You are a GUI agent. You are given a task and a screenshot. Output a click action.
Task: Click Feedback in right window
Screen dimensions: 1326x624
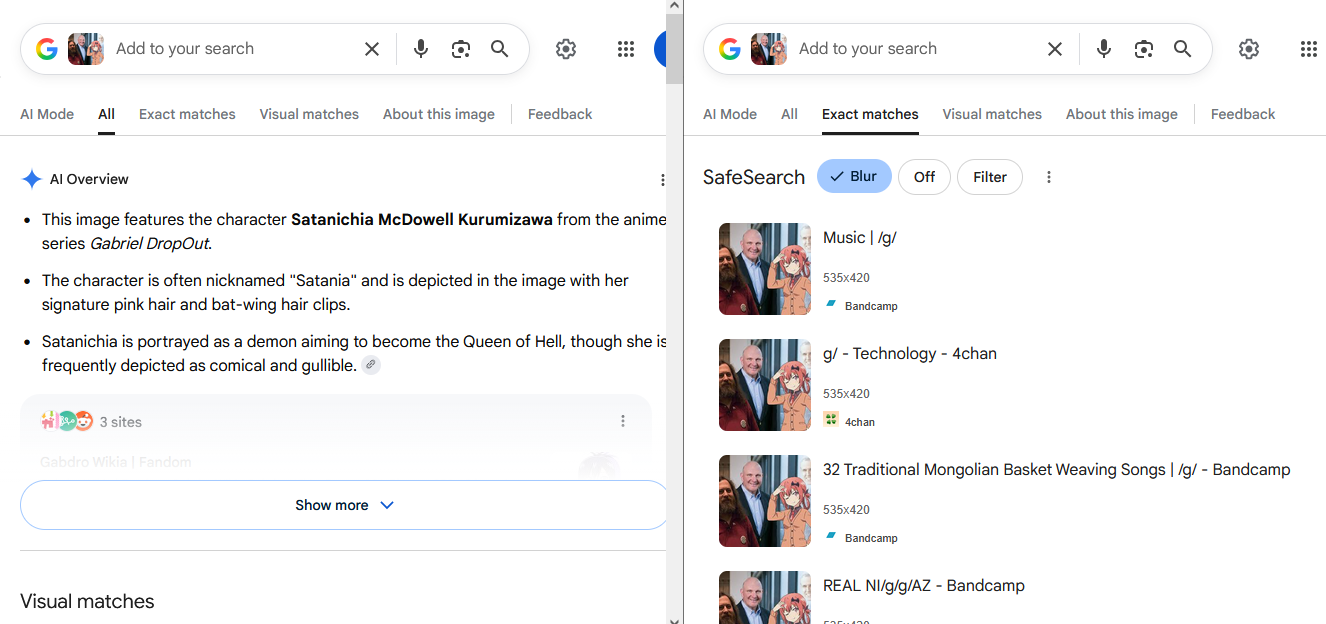point(1243,114)
